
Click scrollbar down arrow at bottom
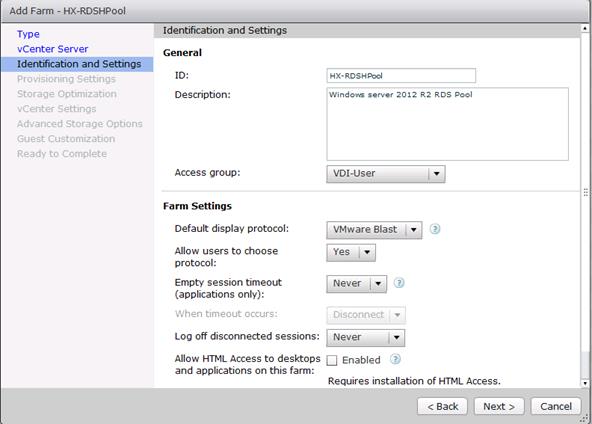click(585, 383)
